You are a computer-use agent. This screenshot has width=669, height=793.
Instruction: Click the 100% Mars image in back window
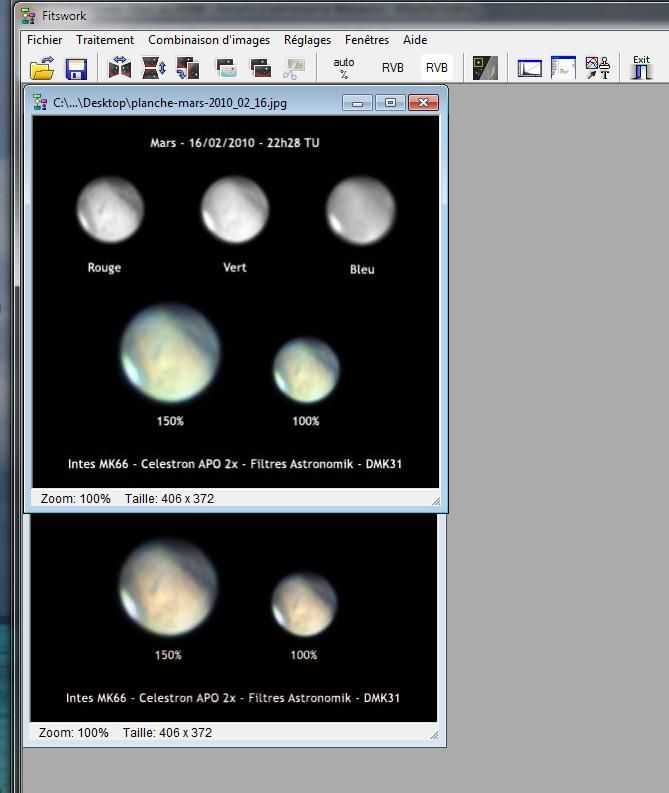[x=304, y=604]
